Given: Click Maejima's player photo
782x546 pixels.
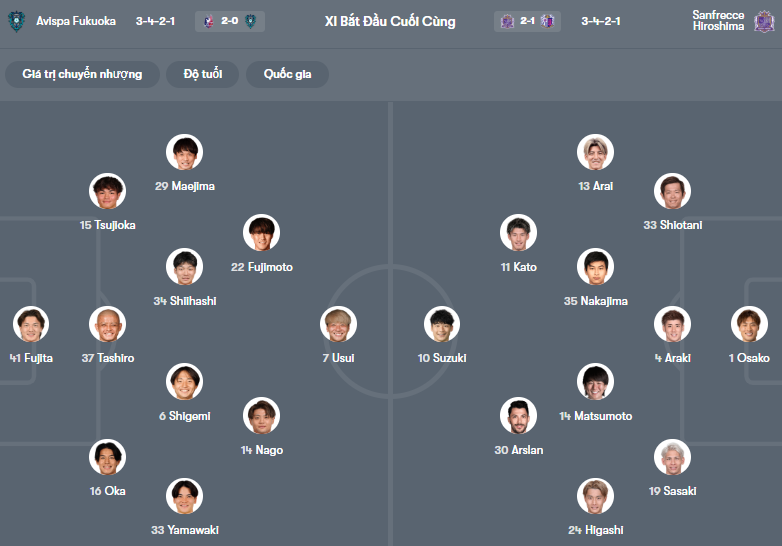Looking at the screenshot, I should tap(185, 152).
